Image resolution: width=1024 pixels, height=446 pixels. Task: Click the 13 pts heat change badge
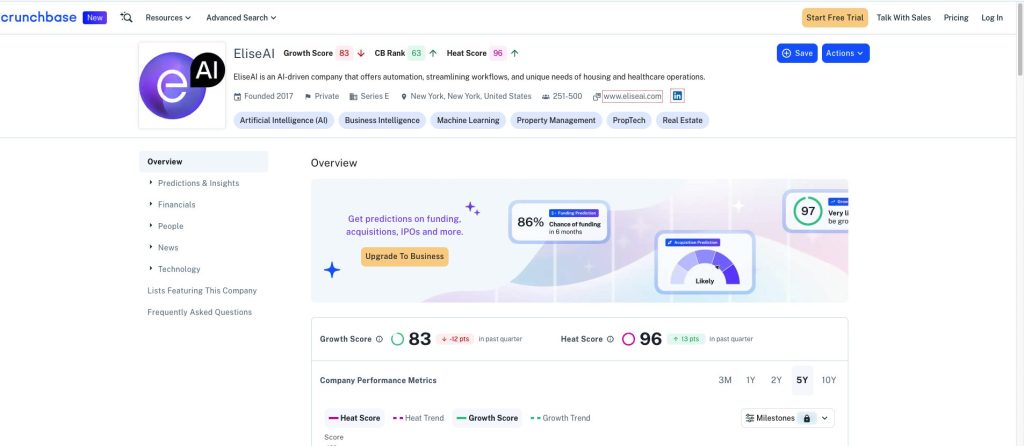(x=686, y=340)
